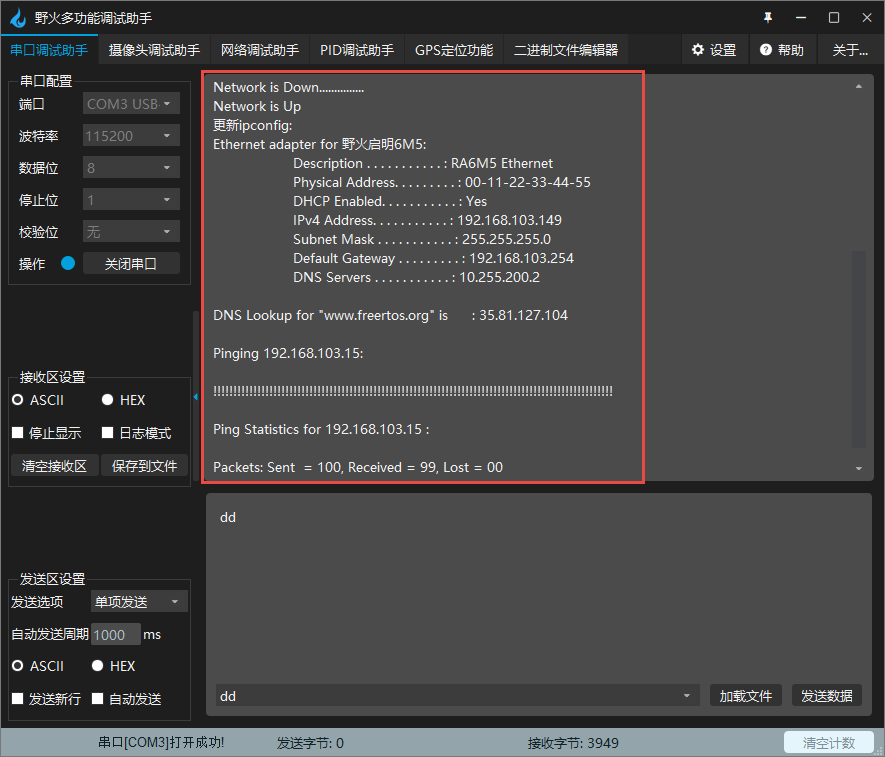This screenshot has height=757, width=885.
Task: Click the 清空接收区 button
Action: click(55, 466)
